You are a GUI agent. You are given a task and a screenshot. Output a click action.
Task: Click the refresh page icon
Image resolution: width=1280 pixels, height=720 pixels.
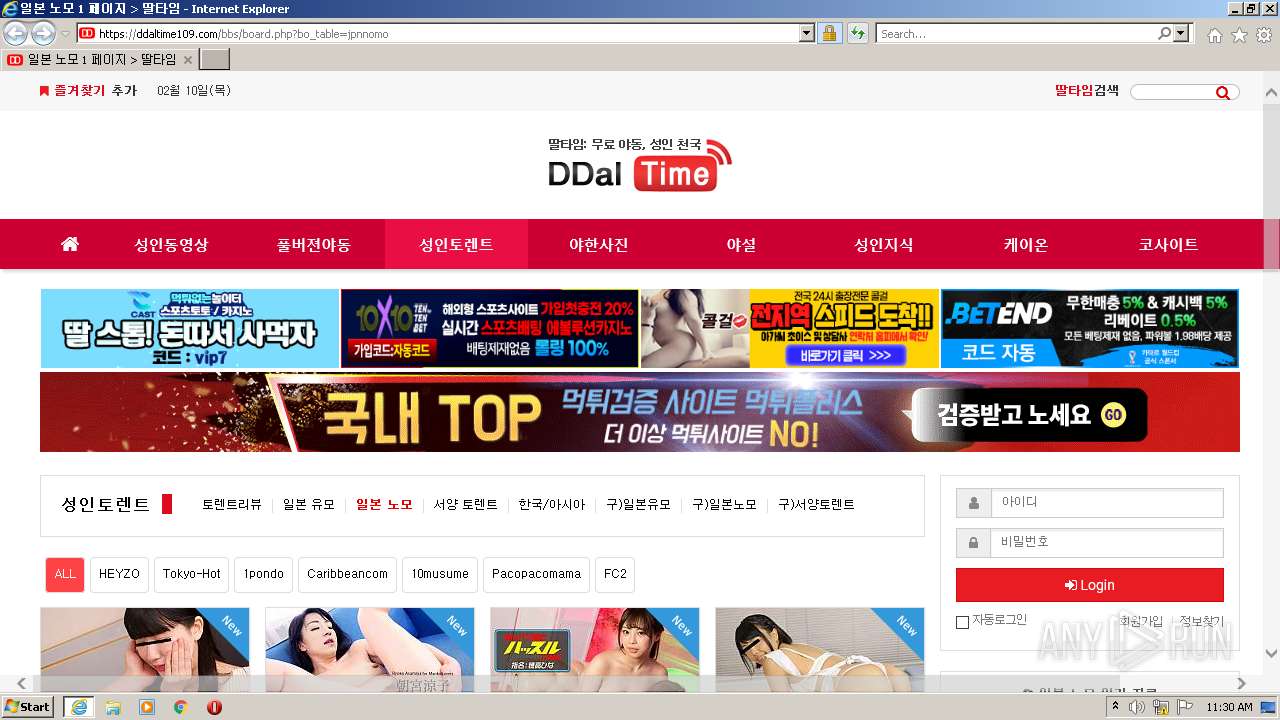(857, 33)
